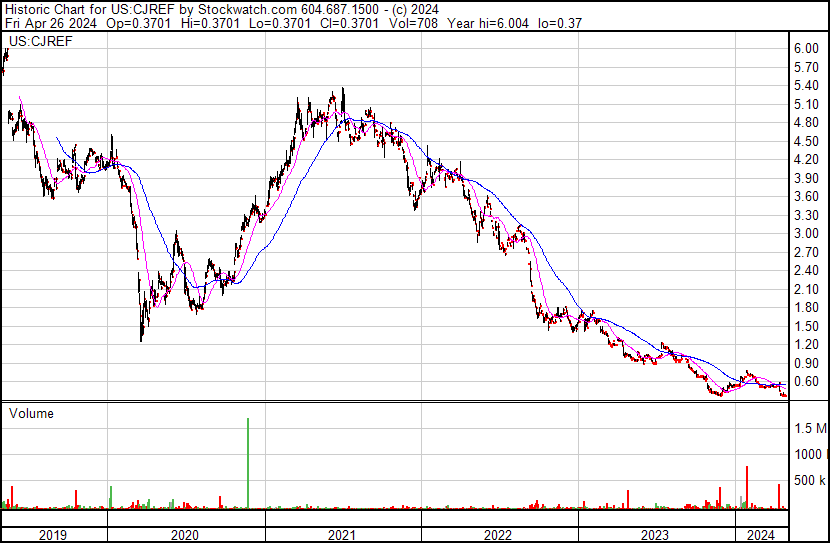Select the 2020 year label

click(185, 535)
